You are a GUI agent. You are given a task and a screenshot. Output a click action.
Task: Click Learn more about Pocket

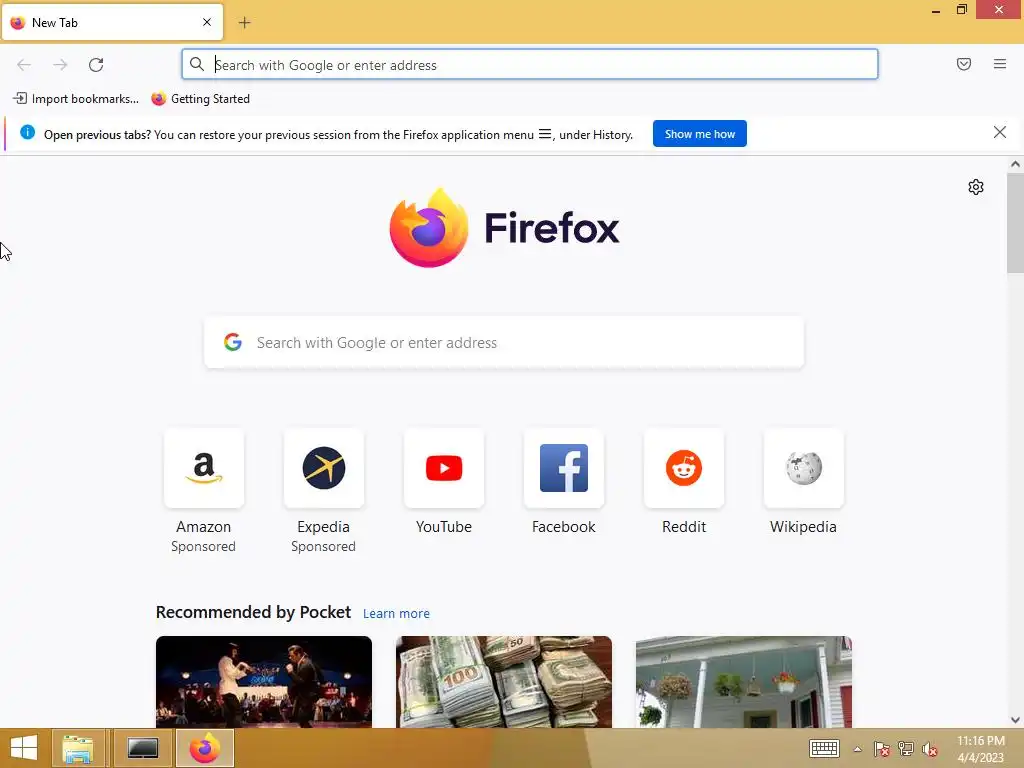tap(396, 614)
